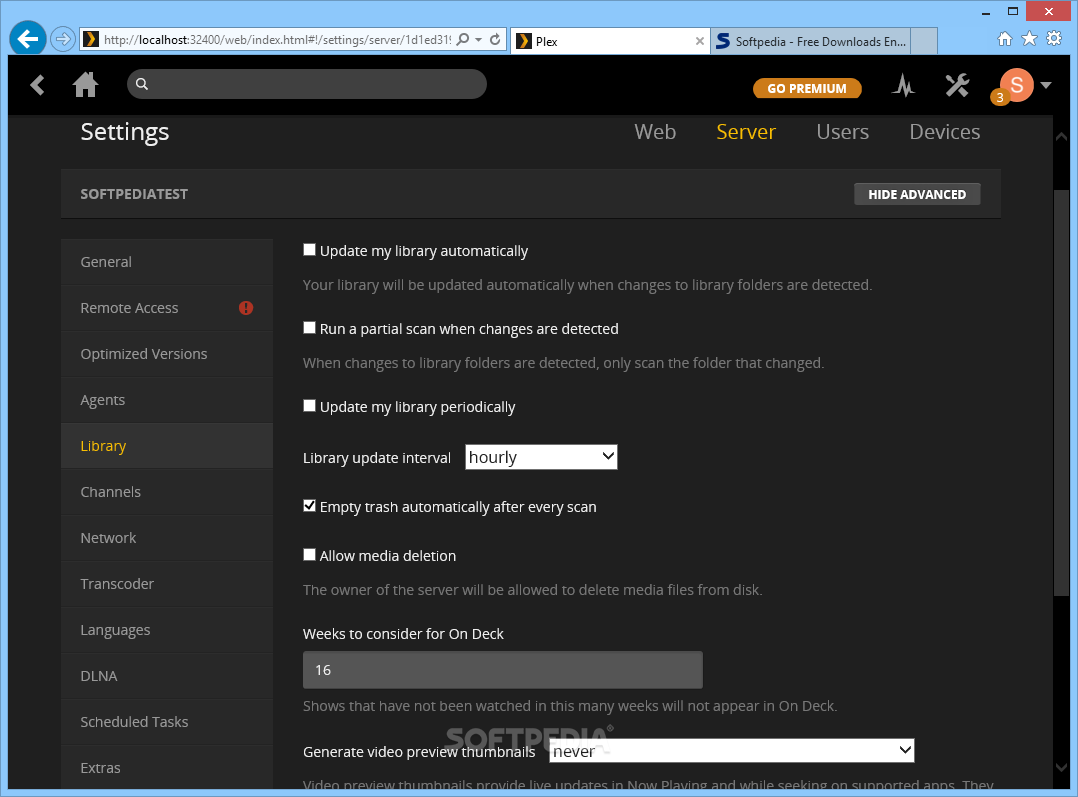Viewport: 1078px width, 797px height.
Task: Click the address bar search magnifier
Action: [463, 39]
